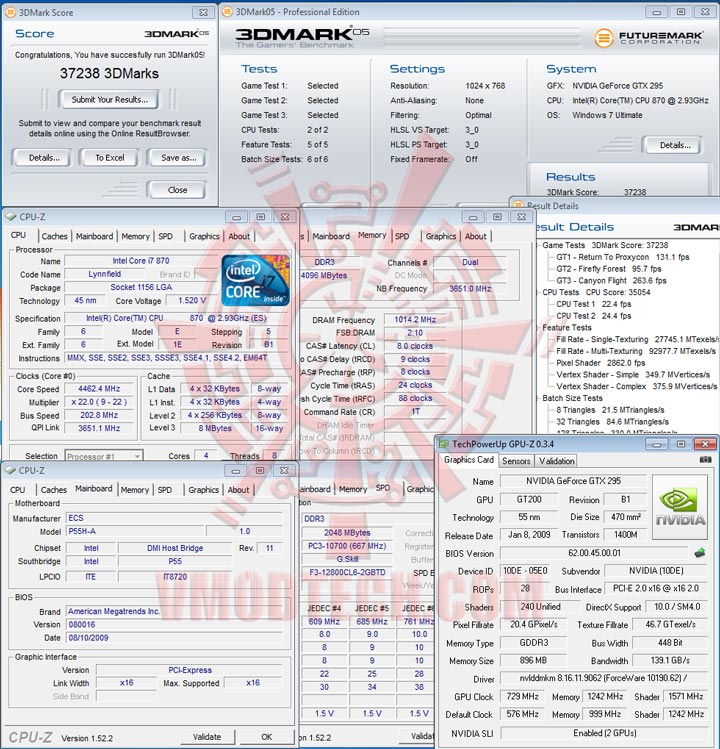720x749 pixels.
Task: Select Graphics Card tab in GPU-Z
Action: pyautogui.click(x=469, y=460)
